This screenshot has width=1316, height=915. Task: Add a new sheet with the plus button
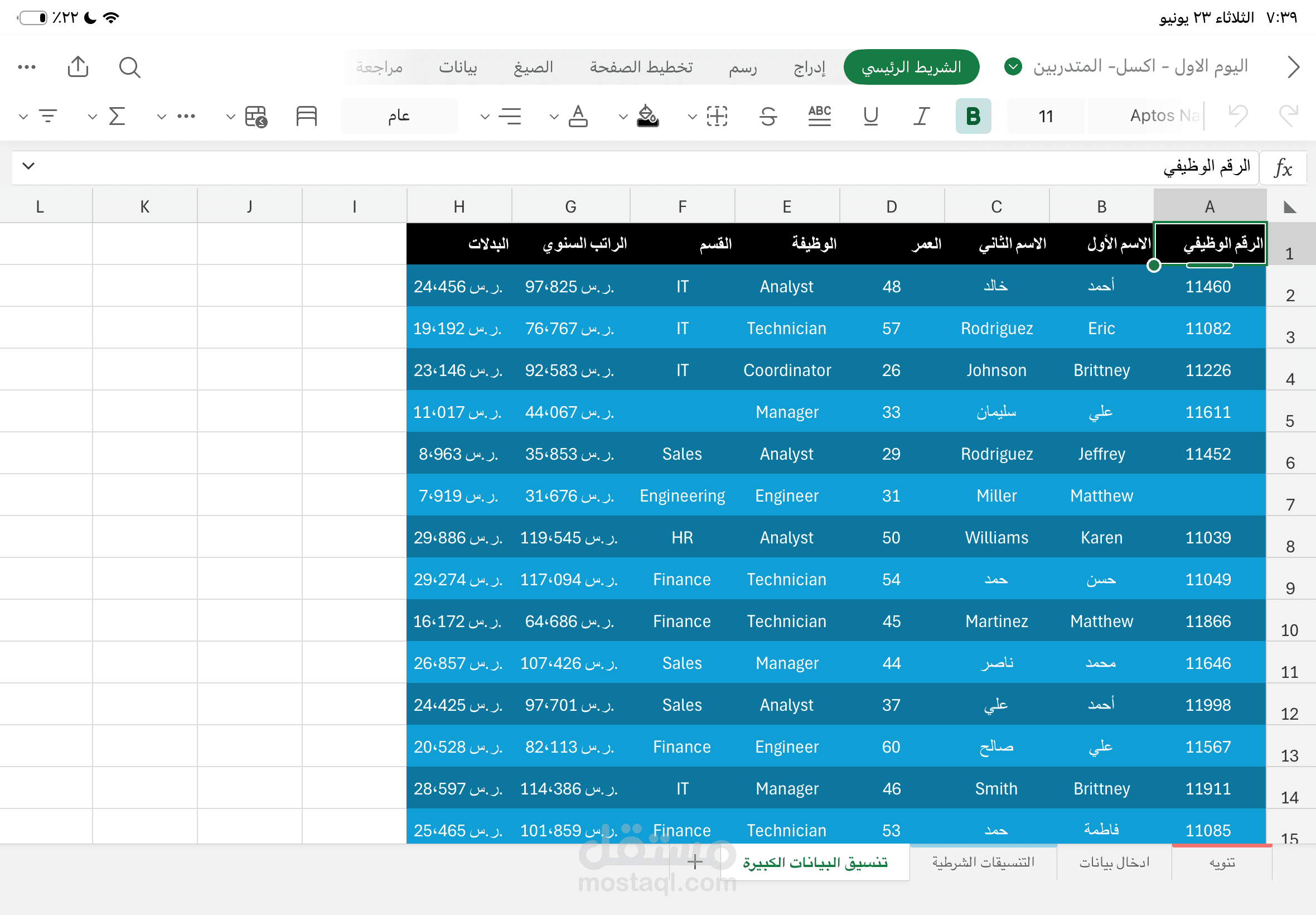click(695, 861)
